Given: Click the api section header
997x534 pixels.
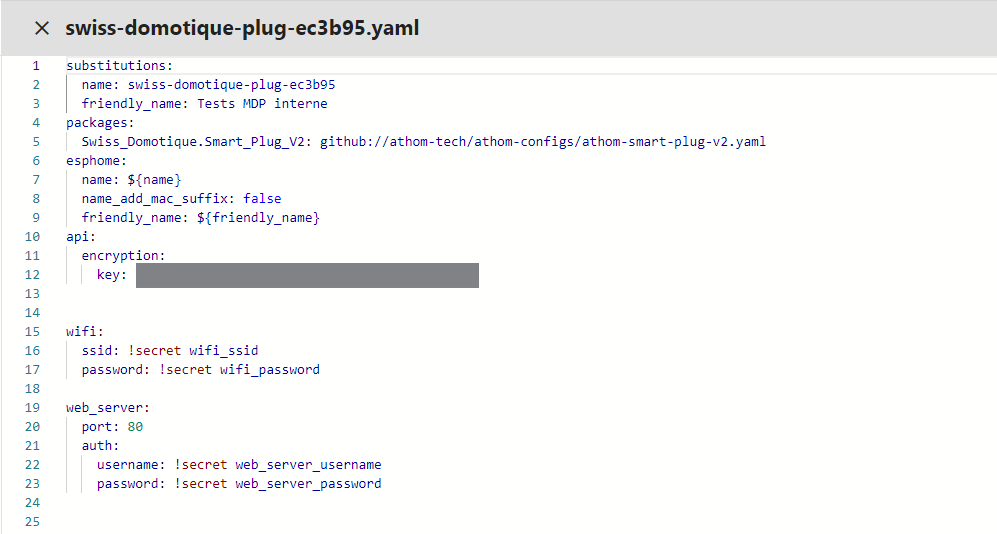Looking at the screenshot, I should click(x=81, y=236).
